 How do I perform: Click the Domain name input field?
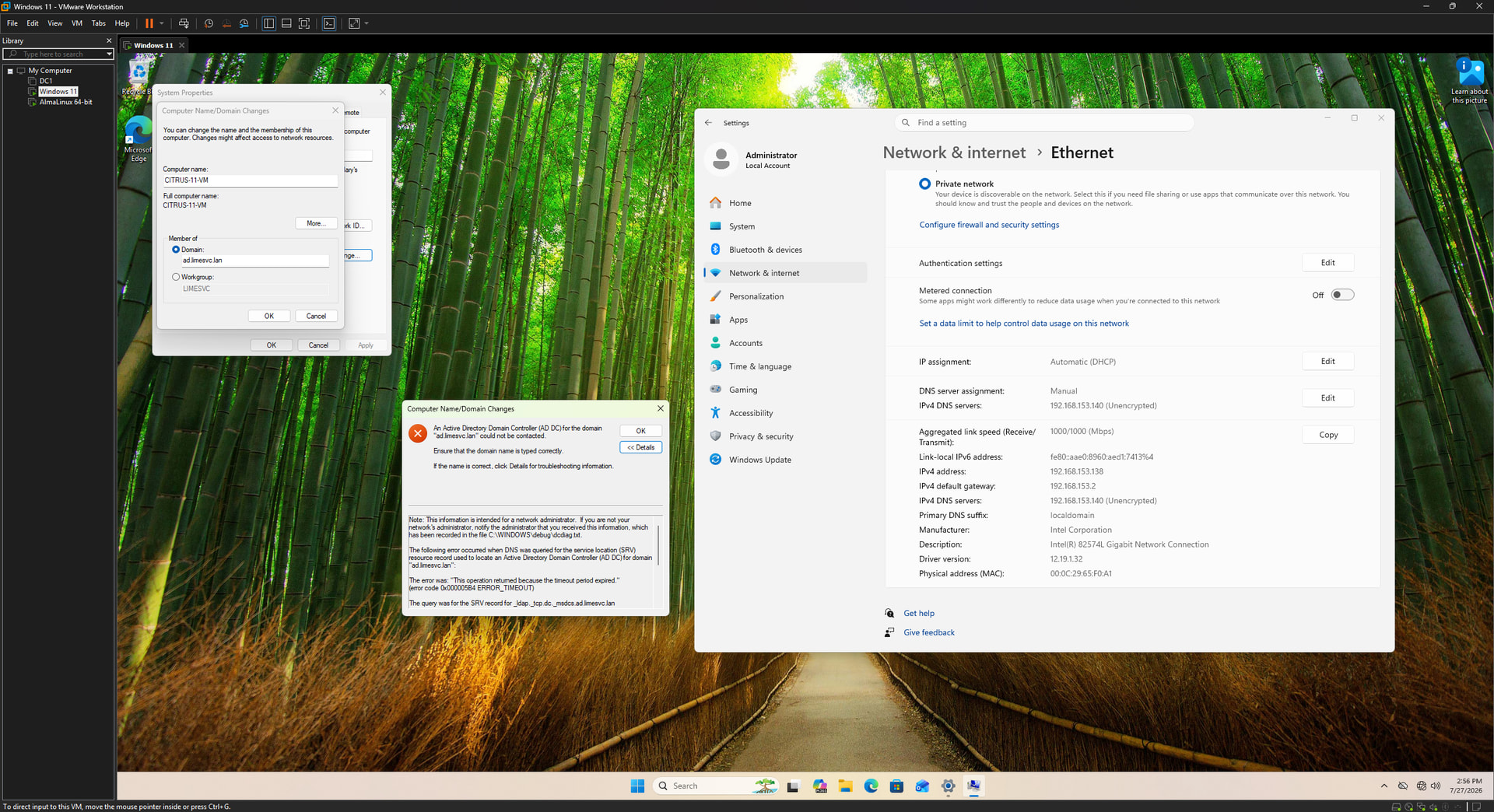[x=255, y=261]
